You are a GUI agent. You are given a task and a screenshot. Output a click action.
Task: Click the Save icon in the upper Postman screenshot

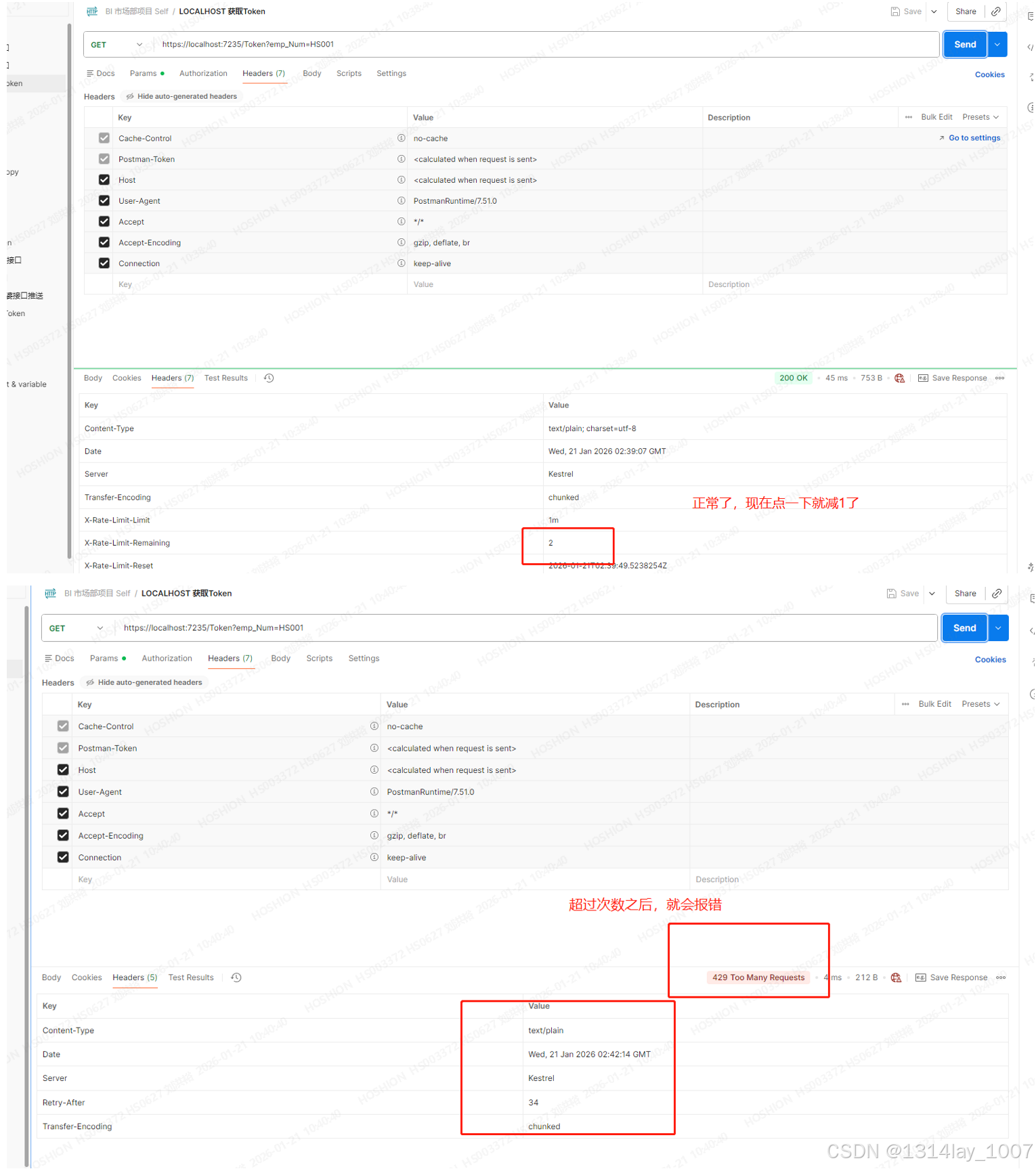point(895,12)
